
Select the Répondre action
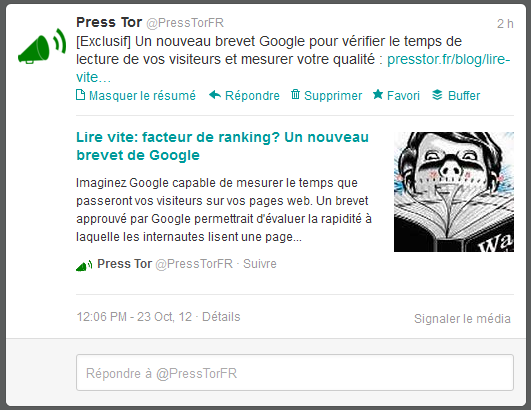pyautogui.click(x=252, y=96)
